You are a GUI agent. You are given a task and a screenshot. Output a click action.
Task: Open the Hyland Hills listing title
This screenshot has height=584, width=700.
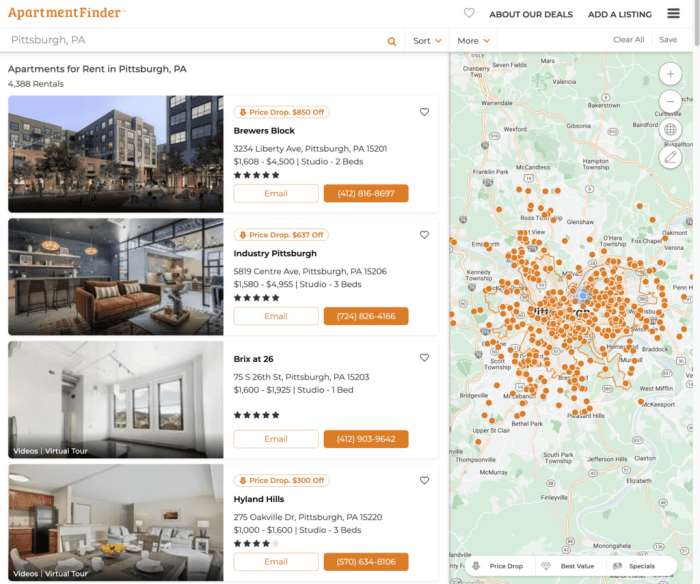pyautogui.click(x=258, y=499)
